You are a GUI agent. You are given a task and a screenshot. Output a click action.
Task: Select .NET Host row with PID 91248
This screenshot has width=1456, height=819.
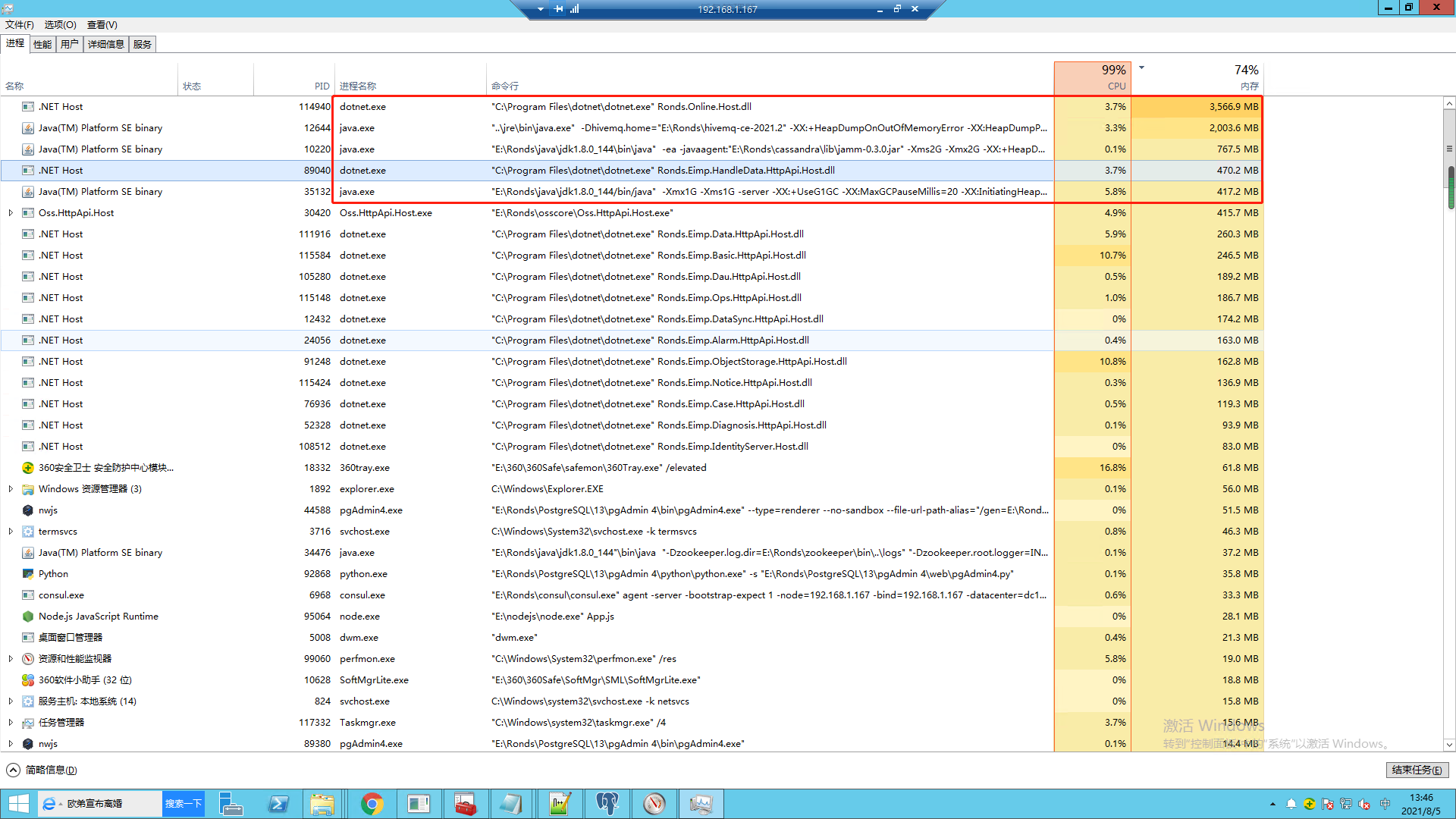tap(631, 362)
